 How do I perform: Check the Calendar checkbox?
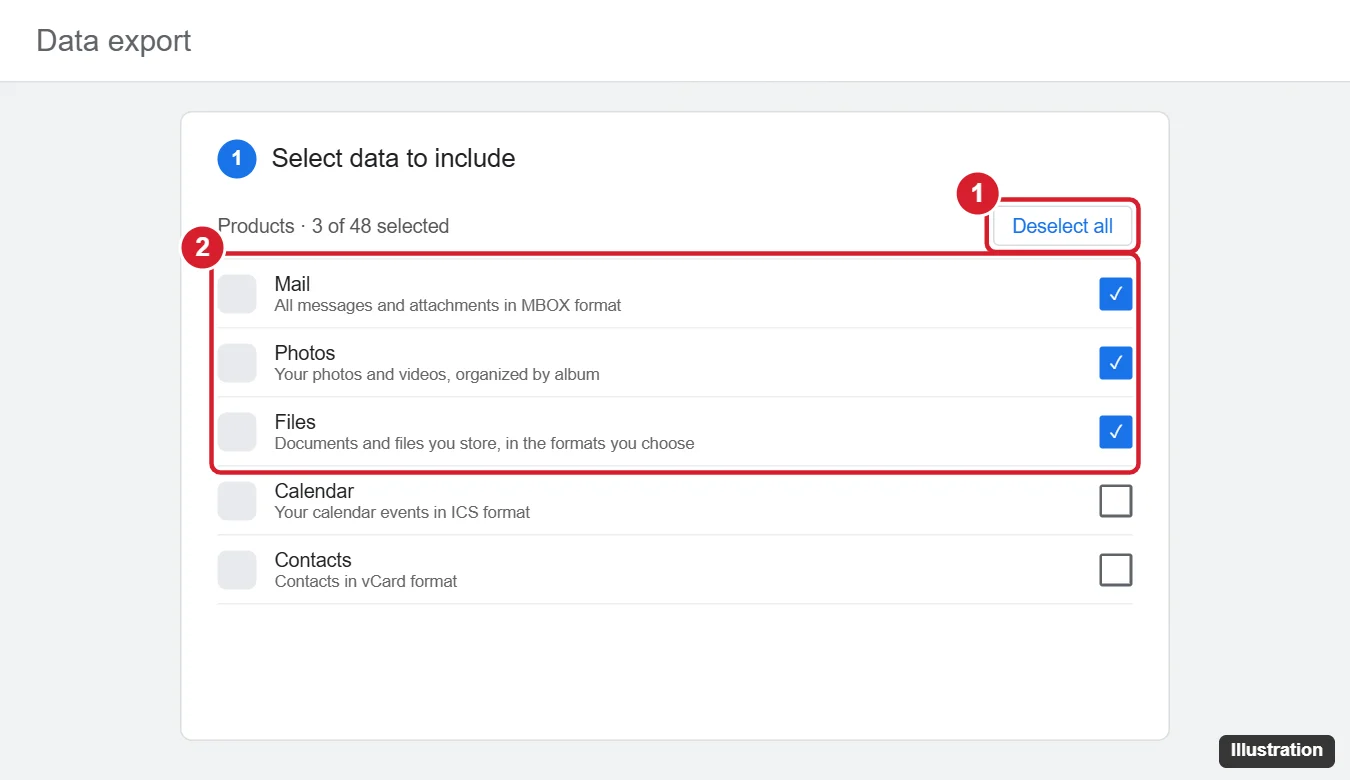coord(1116,501)
